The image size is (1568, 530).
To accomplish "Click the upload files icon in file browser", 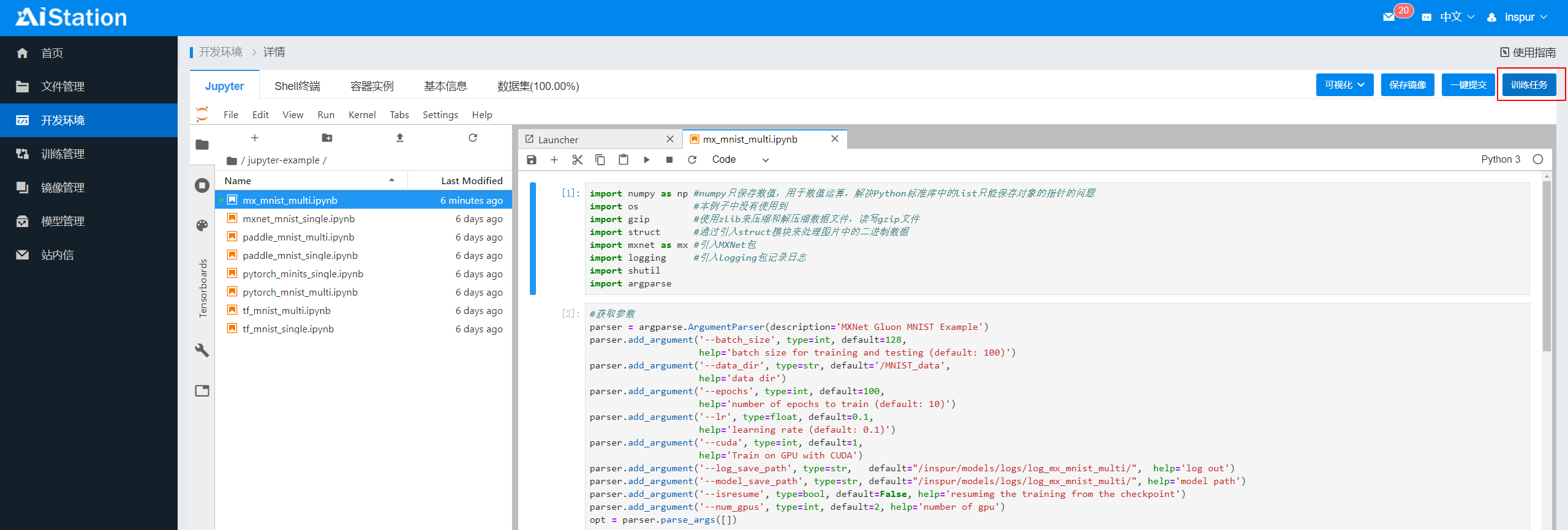I will coord(400,138).
